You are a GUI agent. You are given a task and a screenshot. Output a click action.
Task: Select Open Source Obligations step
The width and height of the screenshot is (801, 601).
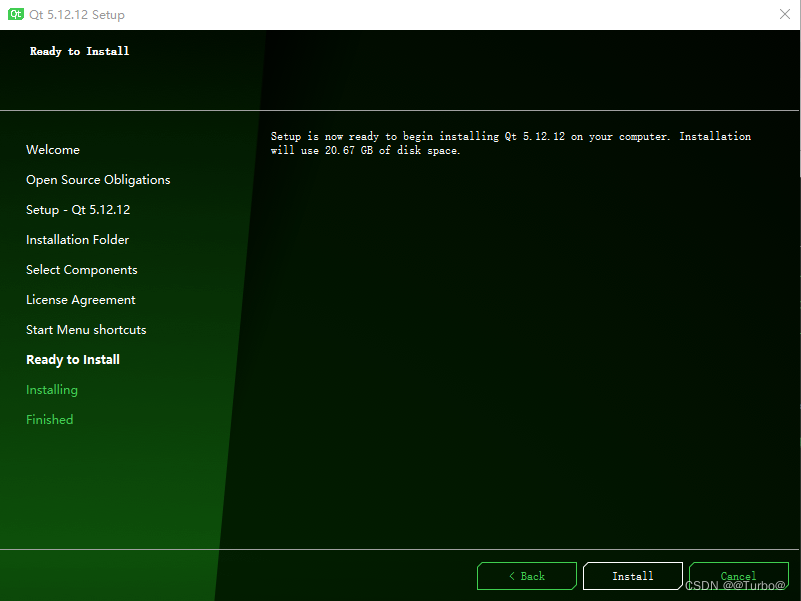click(x=98, y=180)
